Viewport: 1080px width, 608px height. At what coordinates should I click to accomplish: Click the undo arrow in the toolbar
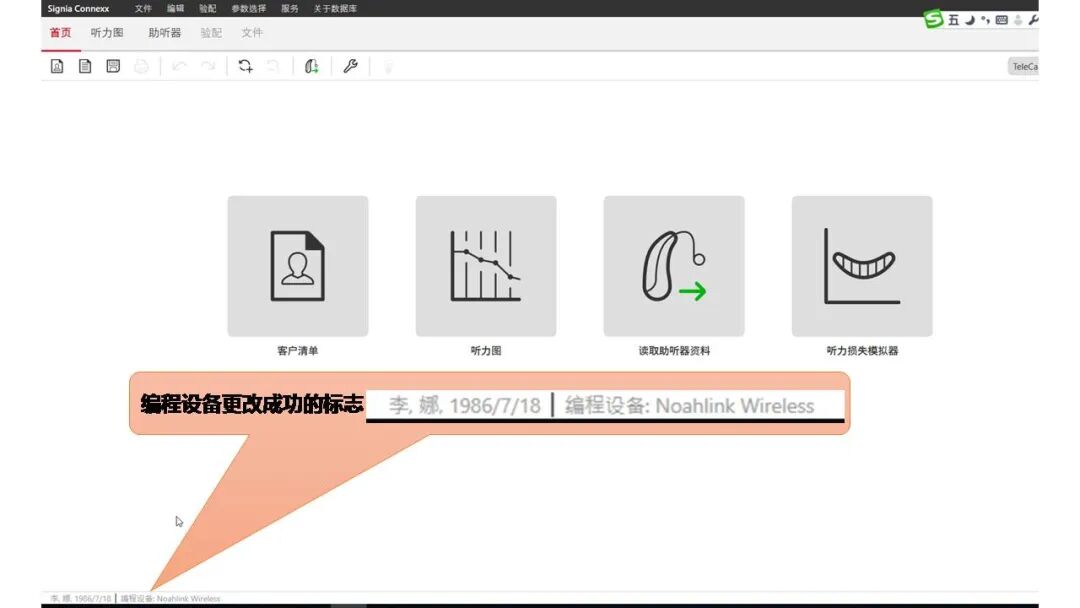click(x=179, y=65)
